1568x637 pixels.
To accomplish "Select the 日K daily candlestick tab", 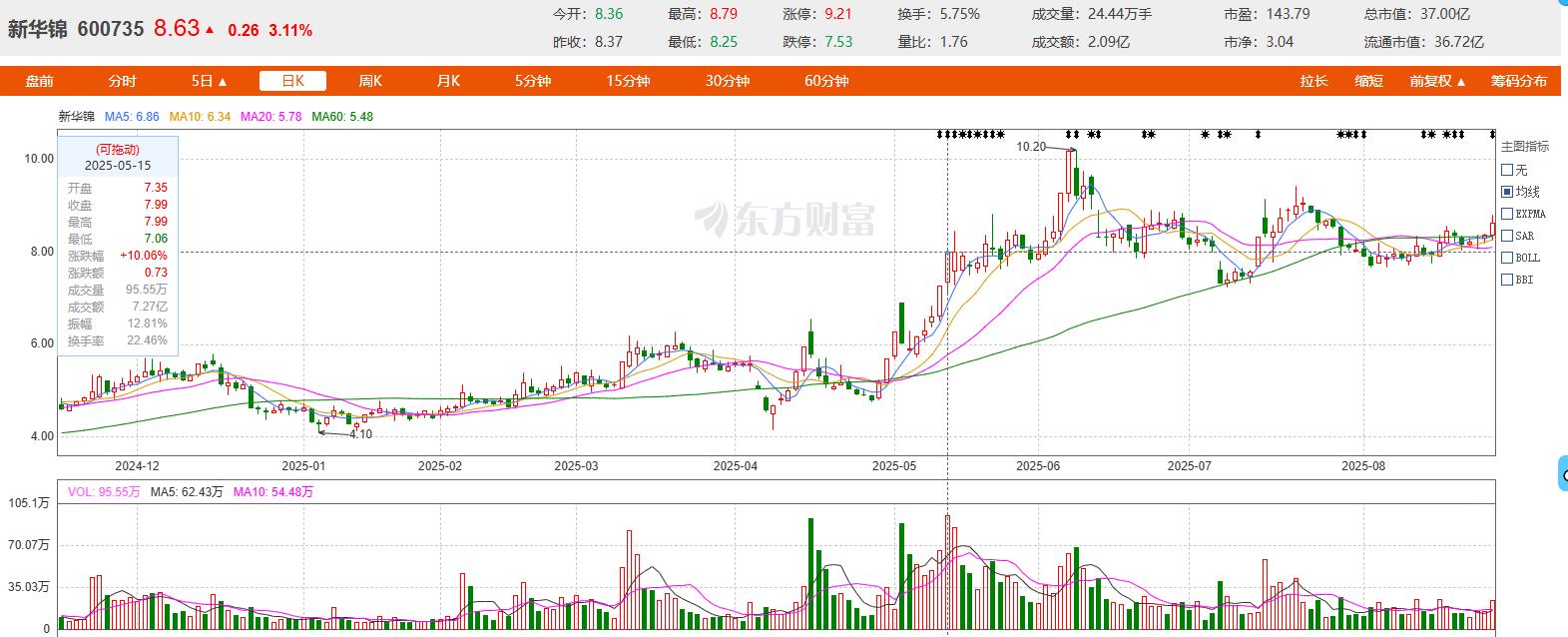I will pyautogui.click(x=292, y=82).
